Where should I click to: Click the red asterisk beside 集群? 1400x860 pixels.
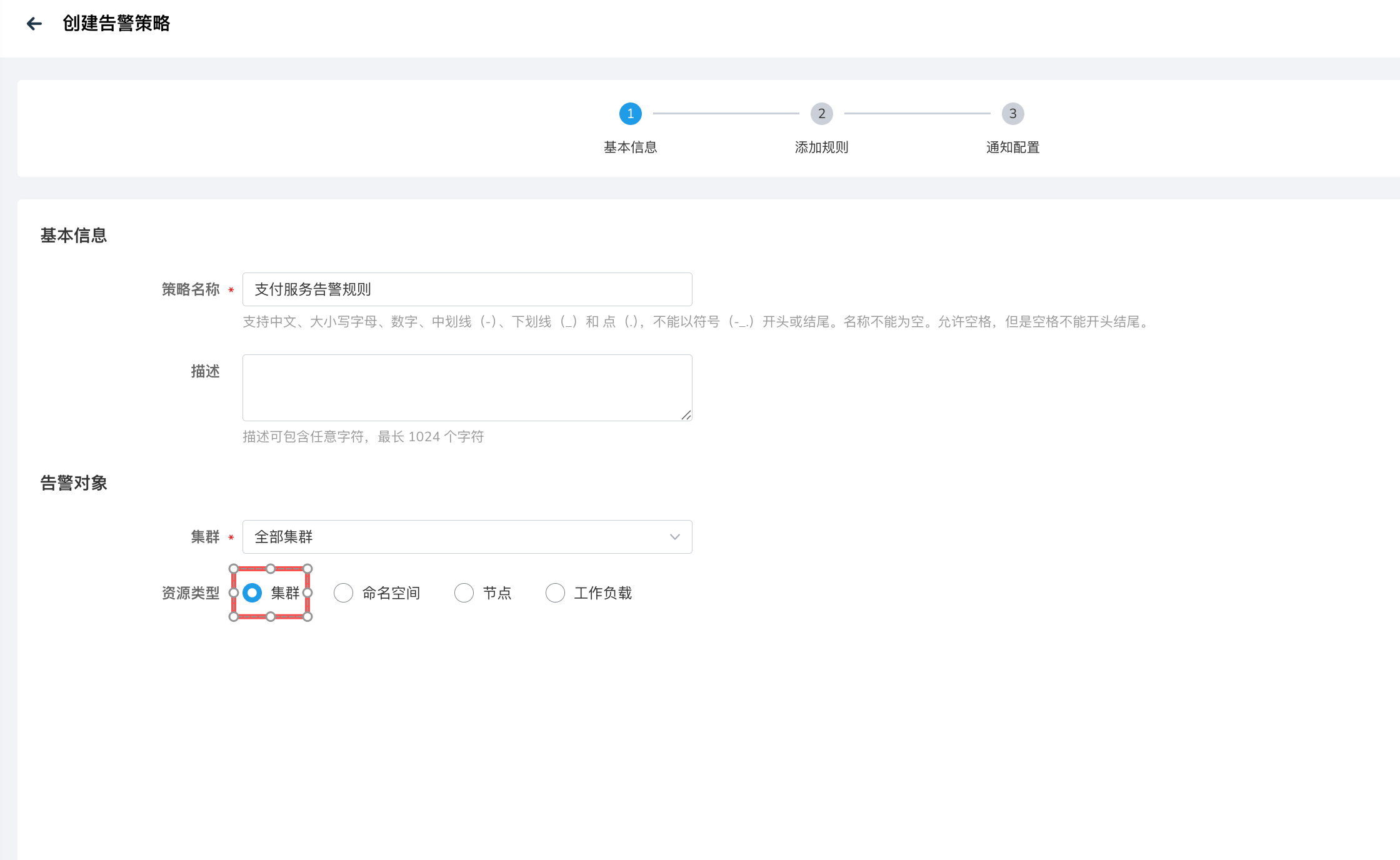click(230, 537)
